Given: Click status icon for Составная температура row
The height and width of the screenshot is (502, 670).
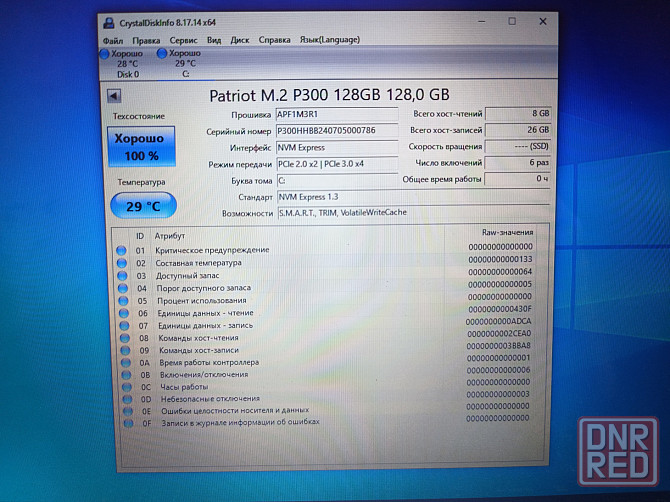Looking at the screenshot, I should point(122,263).
